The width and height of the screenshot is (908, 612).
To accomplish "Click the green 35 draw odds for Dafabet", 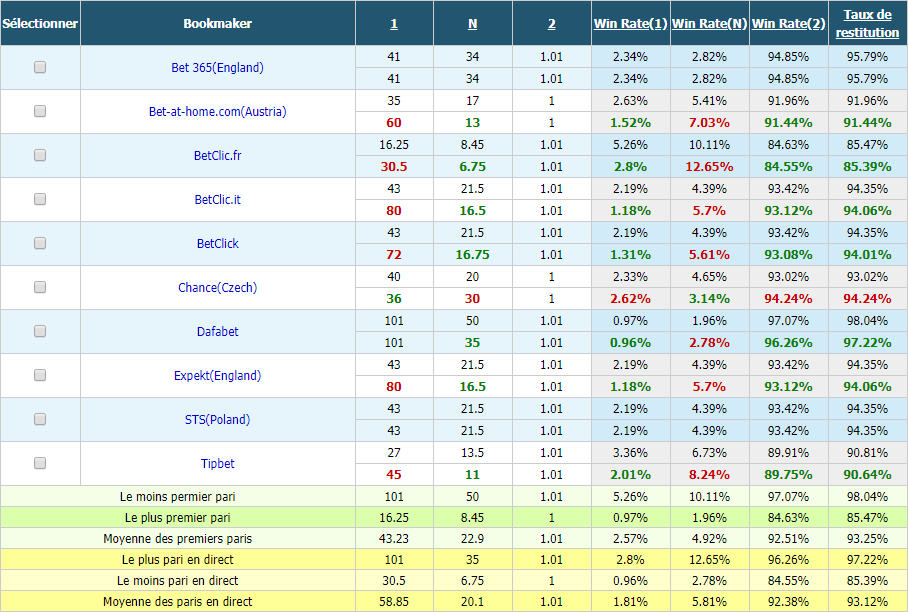I will 473,343.
